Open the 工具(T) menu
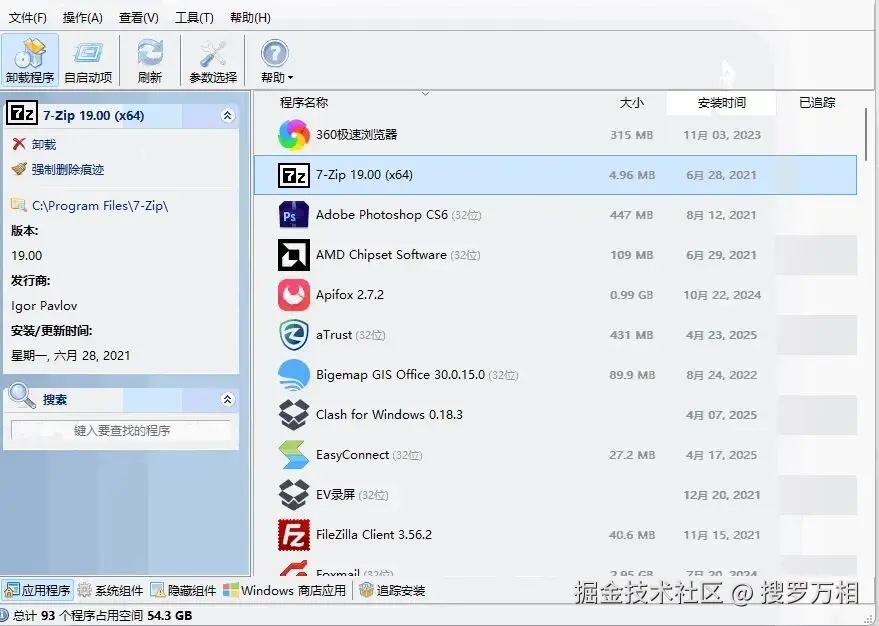Image resolution: width=879 pixels, height=626 pixels. click(194, 18)
